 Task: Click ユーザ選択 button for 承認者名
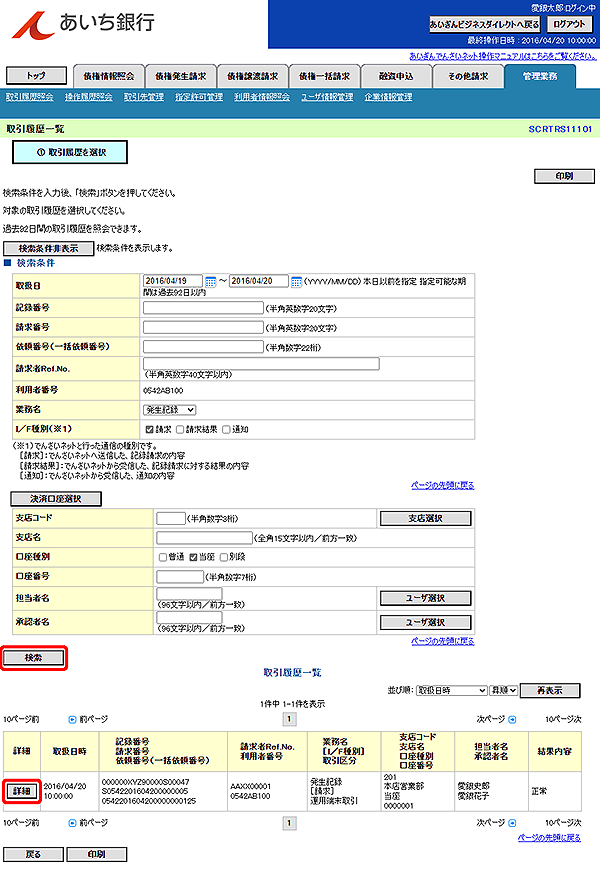click(x=426, y=623)
